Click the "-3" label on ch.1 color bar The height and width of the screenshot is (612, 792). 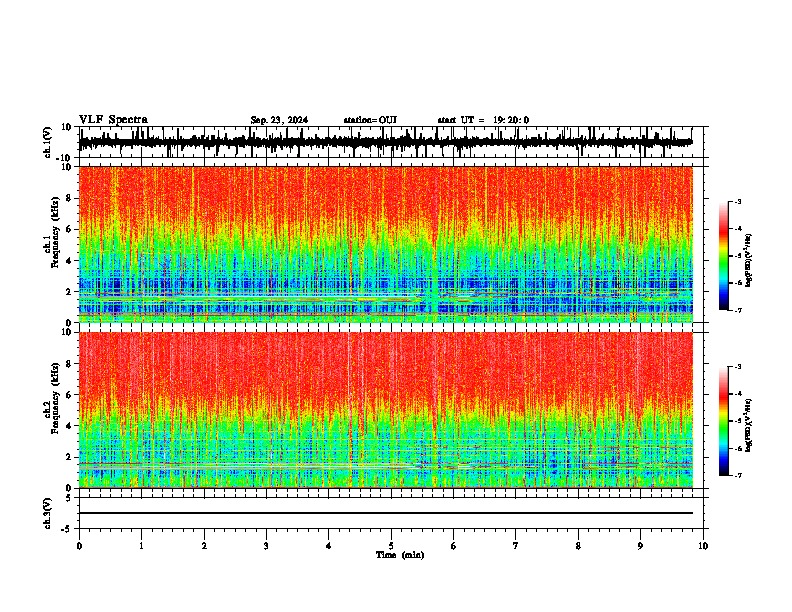tap(738, 201)
